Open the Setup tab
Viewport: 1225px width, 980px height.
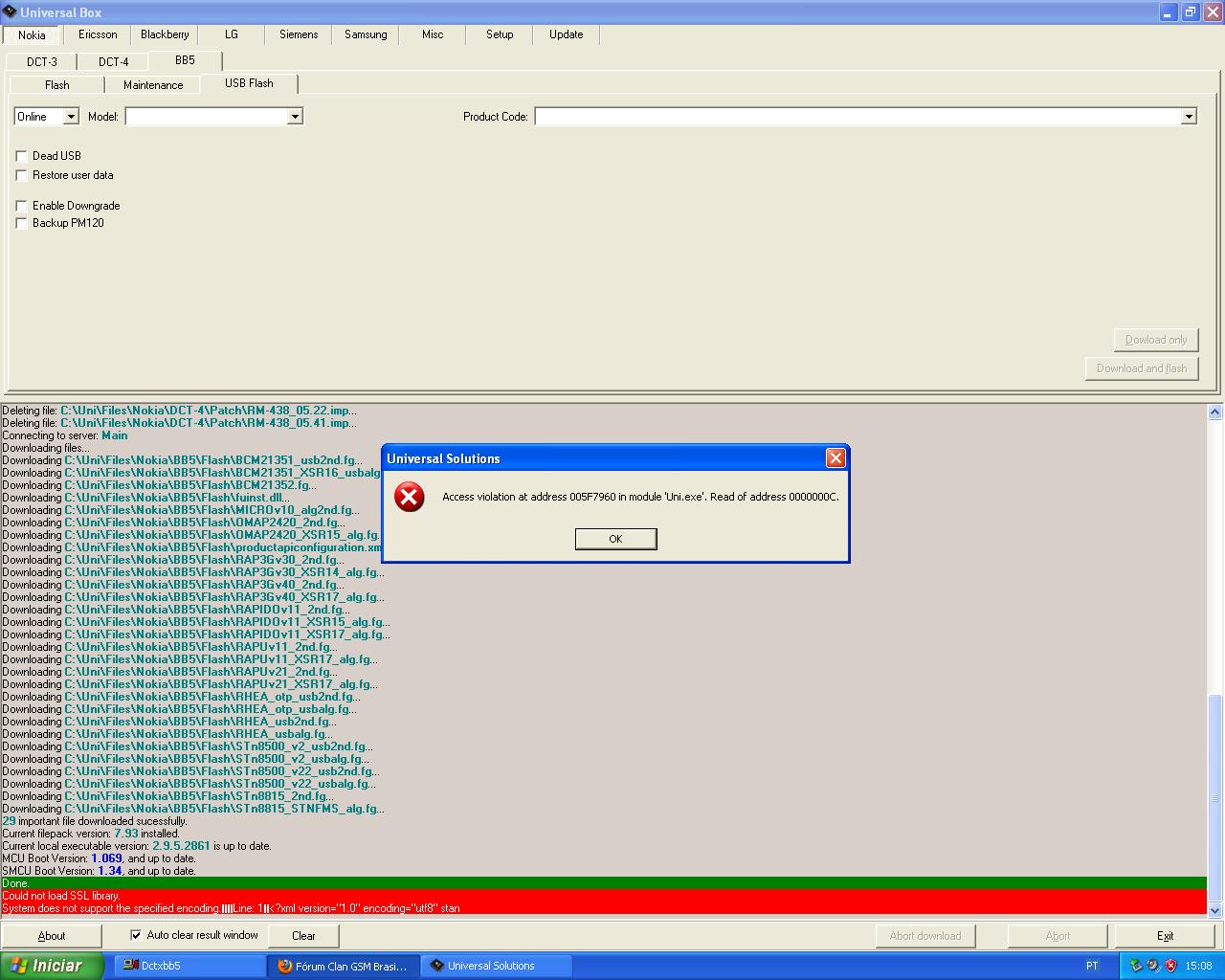500,34
